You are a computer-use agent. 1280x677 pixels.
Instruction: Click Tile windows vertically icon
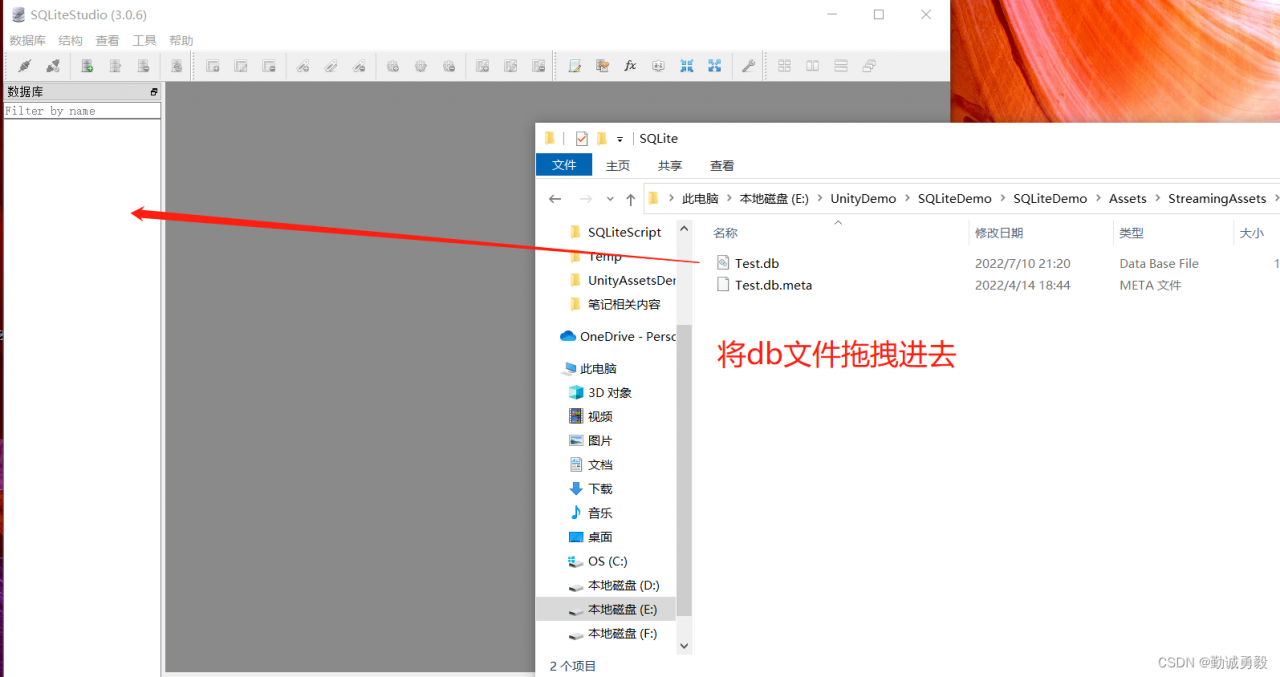pos(841,66)
